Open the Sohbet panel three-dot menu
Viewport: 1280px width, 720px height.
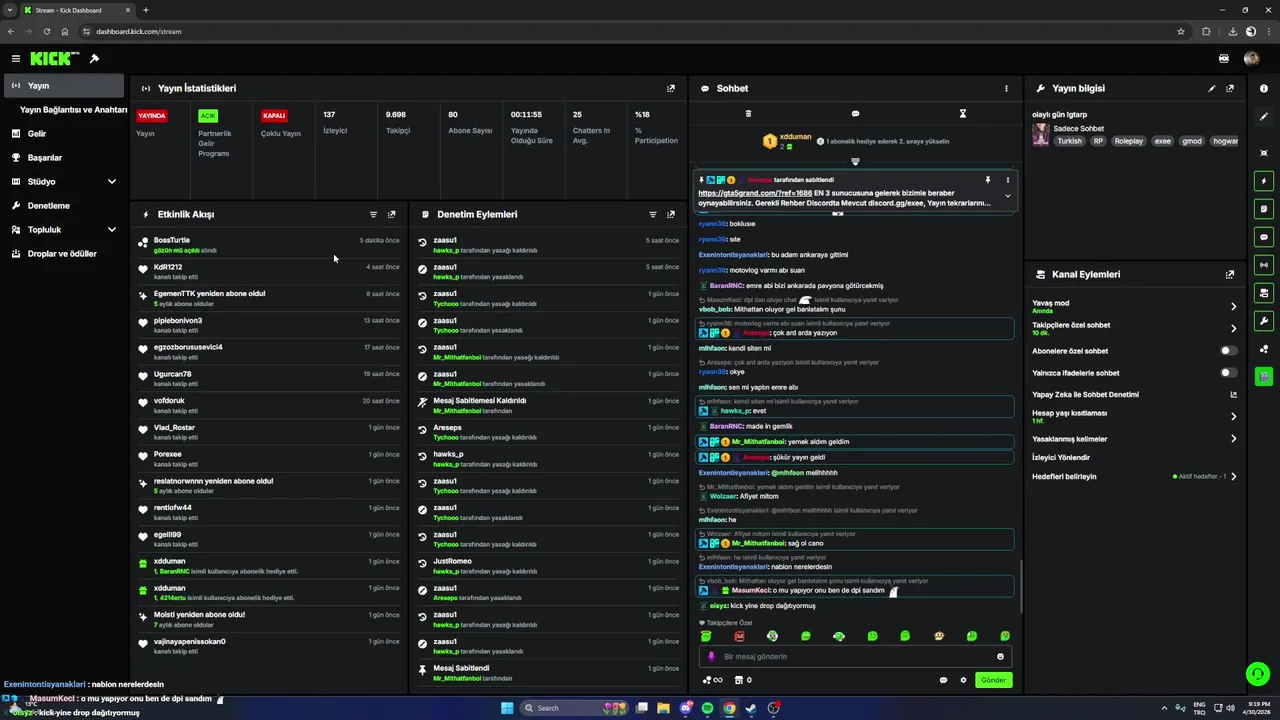(1006, 88)
